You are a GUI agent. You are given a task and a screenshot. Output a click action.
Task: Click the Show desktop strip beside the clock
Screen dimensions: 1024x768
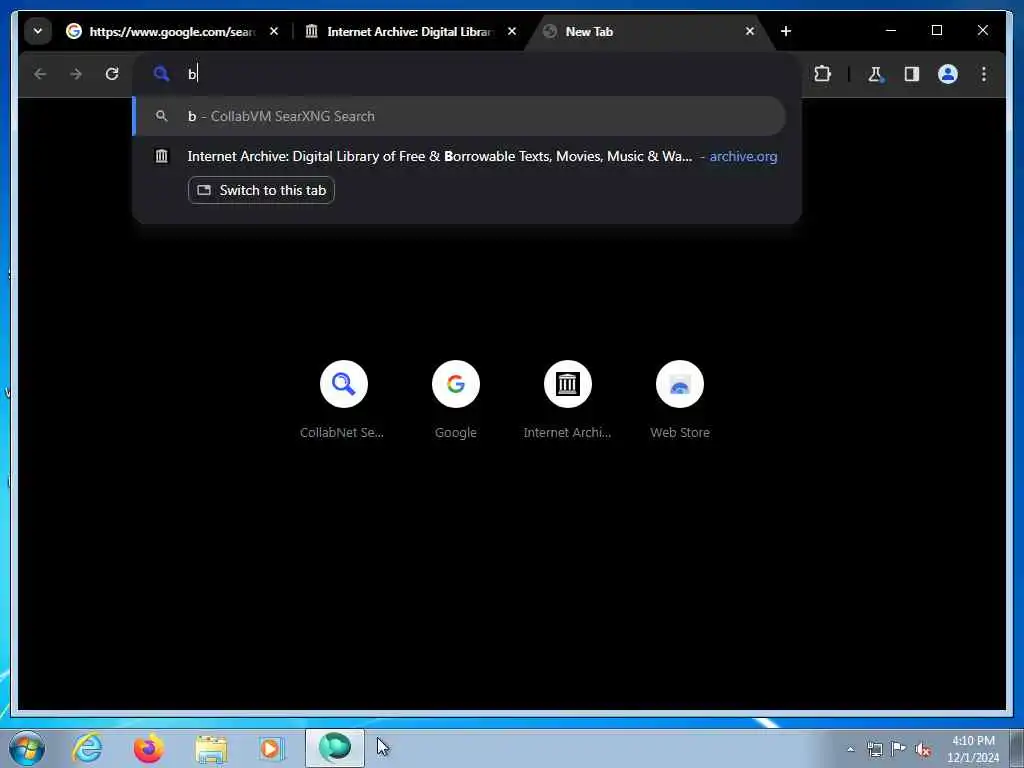[1016, 748]
